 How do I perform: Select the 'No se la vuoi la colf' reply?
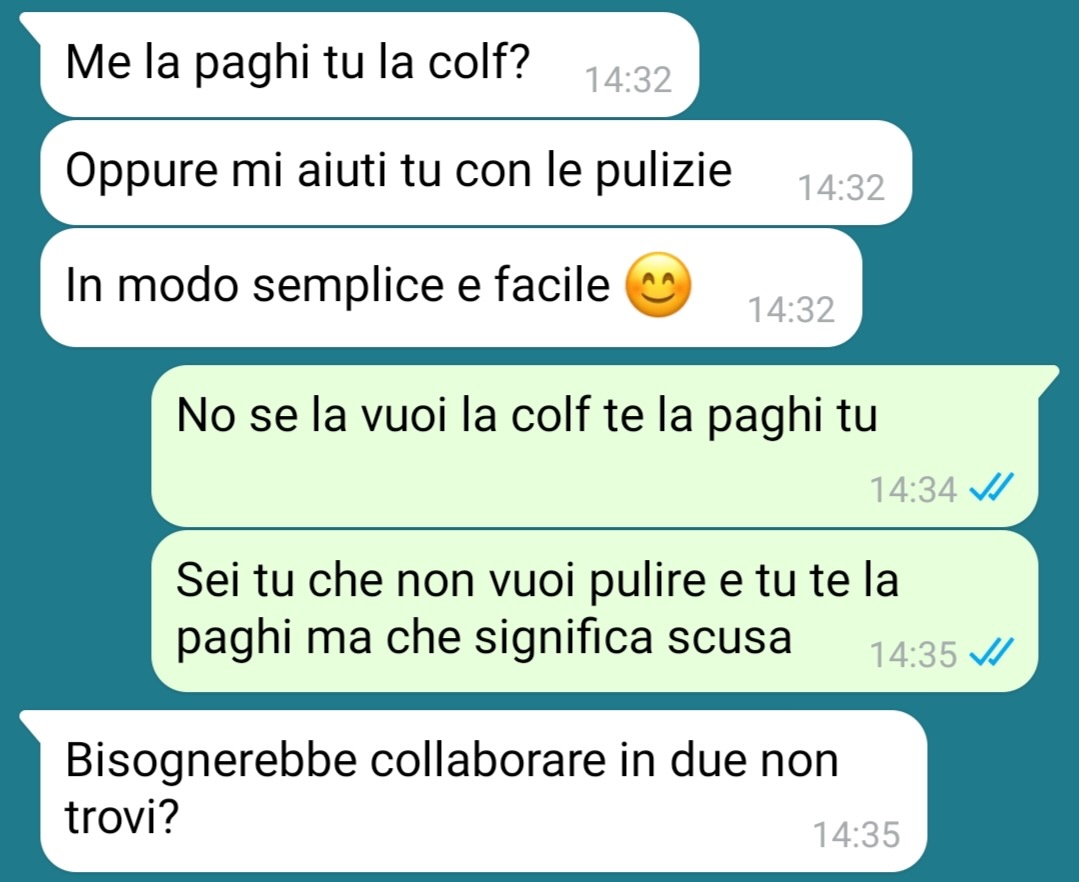595,447
